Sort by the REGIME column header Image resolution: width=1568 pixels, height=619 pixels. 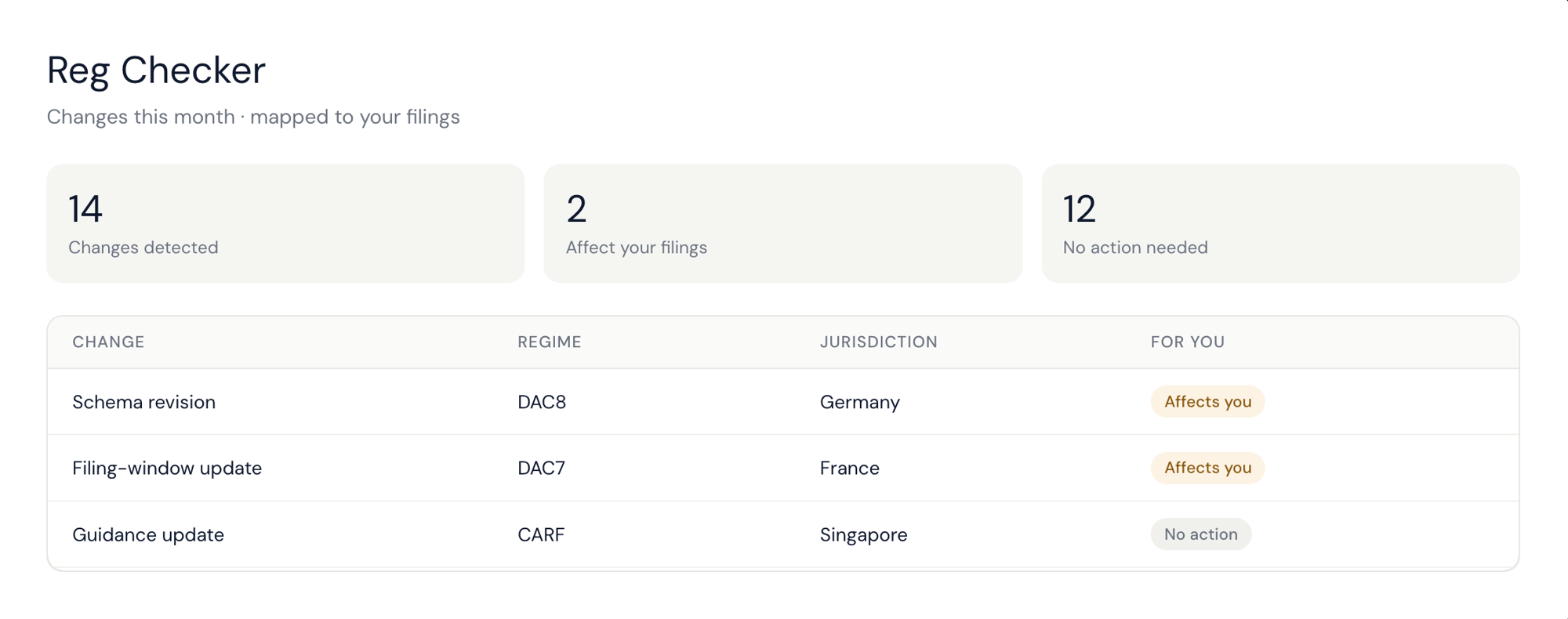[550, 342]
